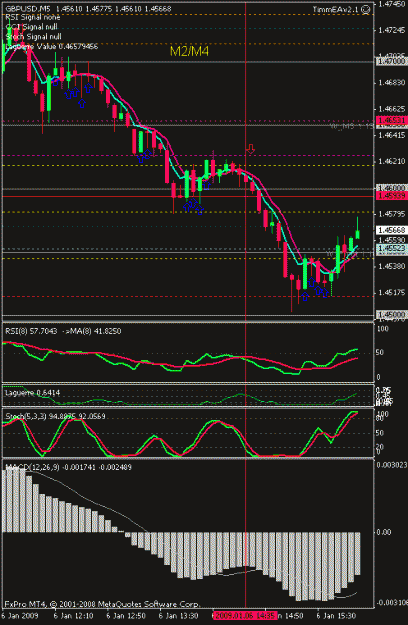The height and width of the screenshot is (625, 408).
Task: Click the 1.45175 price axis value
Action: [392, 292]
